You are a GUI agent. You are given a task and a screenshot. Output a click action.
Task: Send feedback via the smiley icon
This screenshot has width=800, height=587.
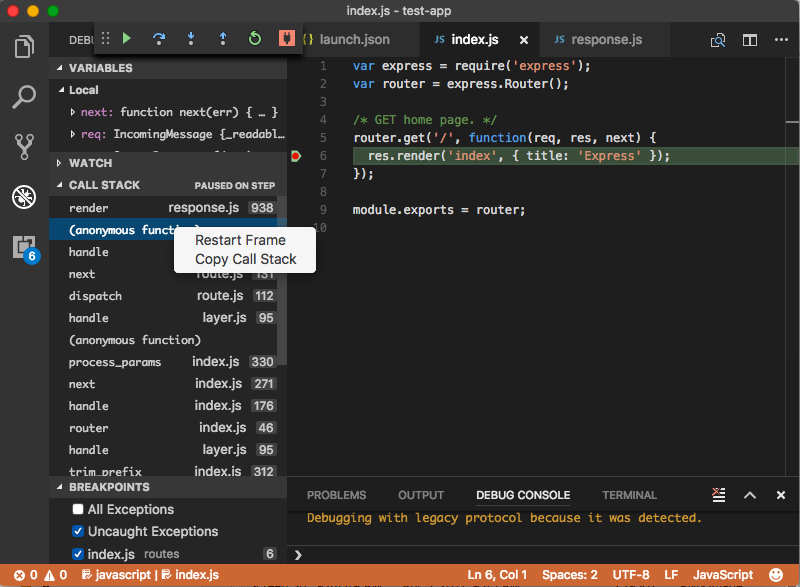point(776,575)
